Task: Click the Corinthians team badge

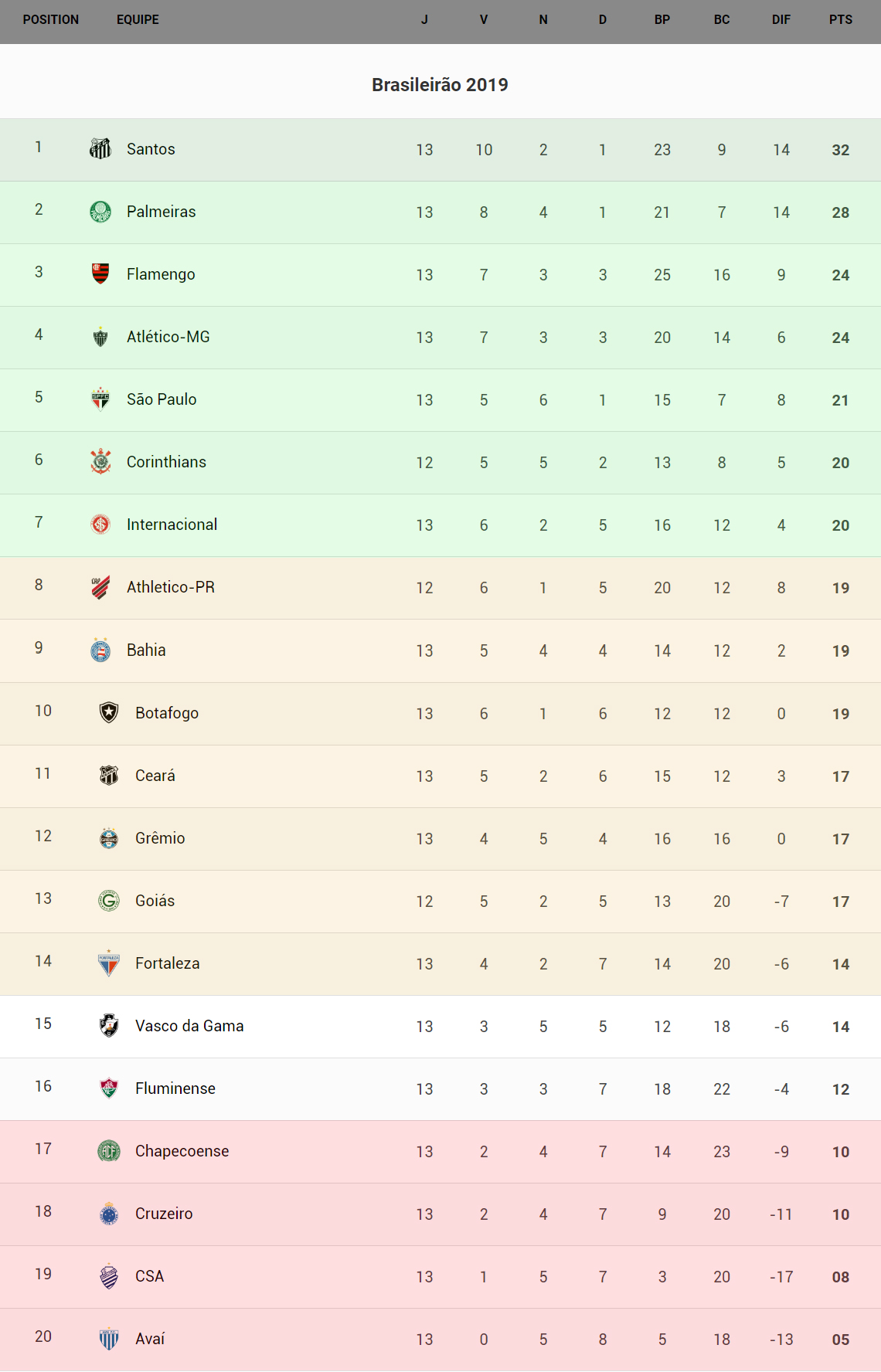Action: 100,461
